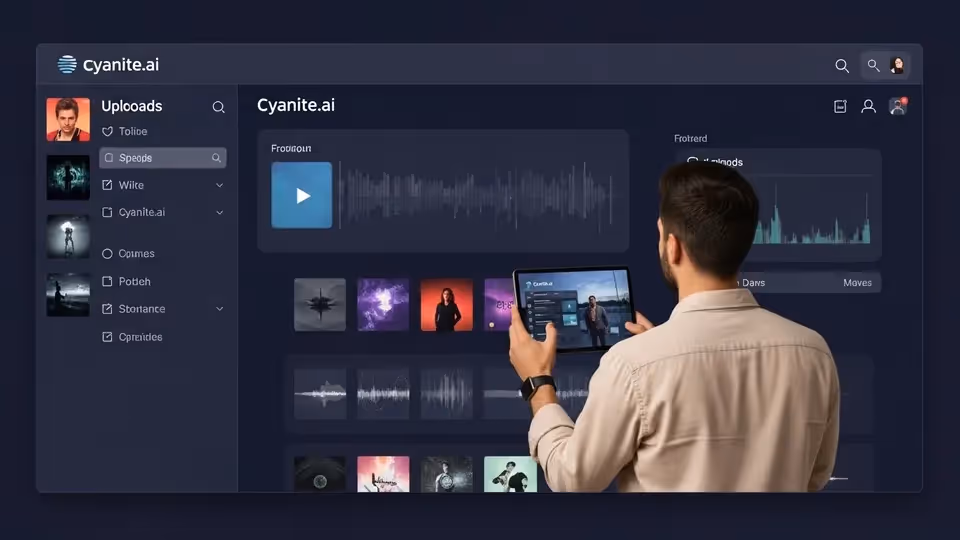The image size is (960, 540).
Task: Select the Tolioe sidebar item
Action: click(133, 131)
